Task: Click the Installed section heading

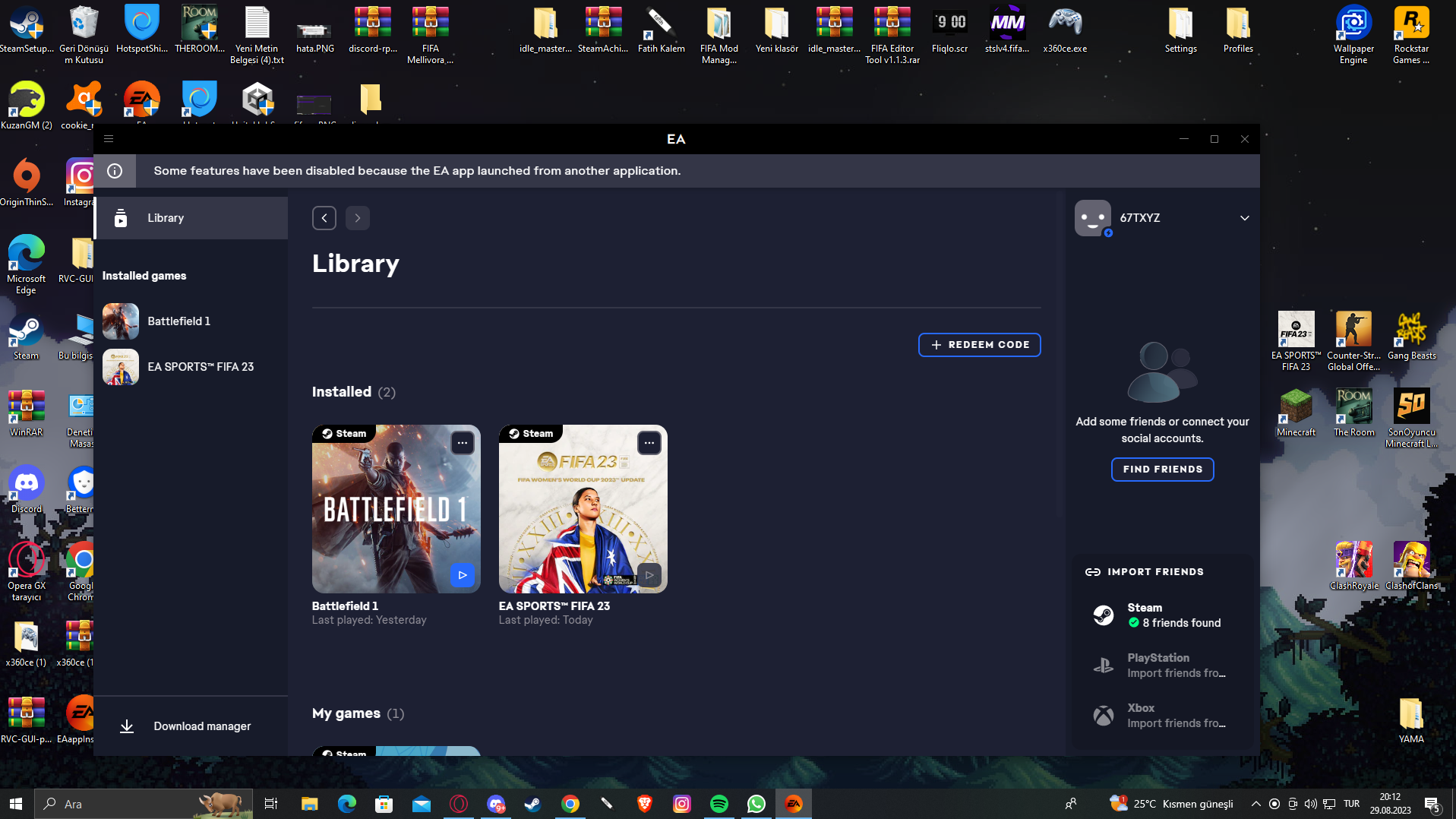Action: point(342,392)
